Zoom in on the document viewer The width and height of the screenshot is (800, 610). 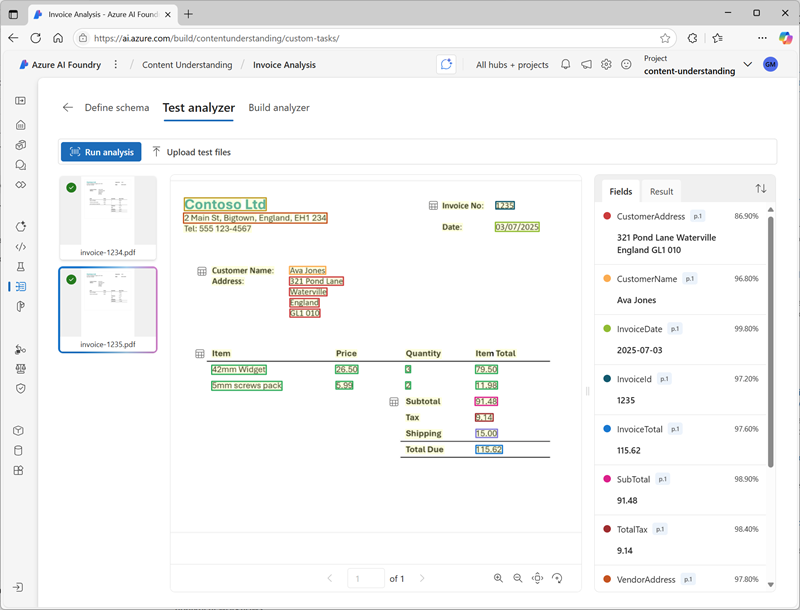pos(498,578)
